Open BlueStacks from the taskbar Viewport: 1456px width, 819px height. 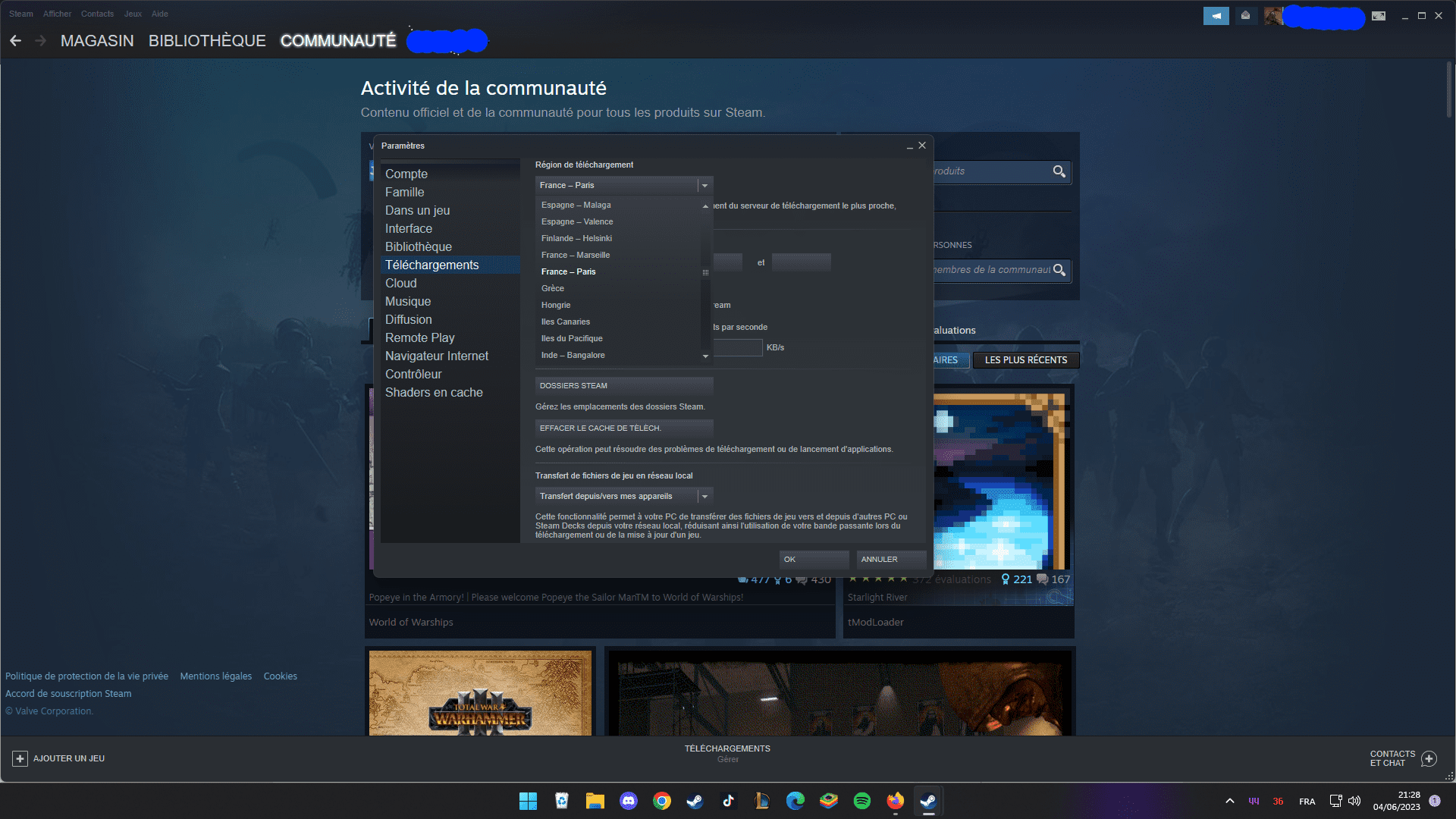(828, 801)
